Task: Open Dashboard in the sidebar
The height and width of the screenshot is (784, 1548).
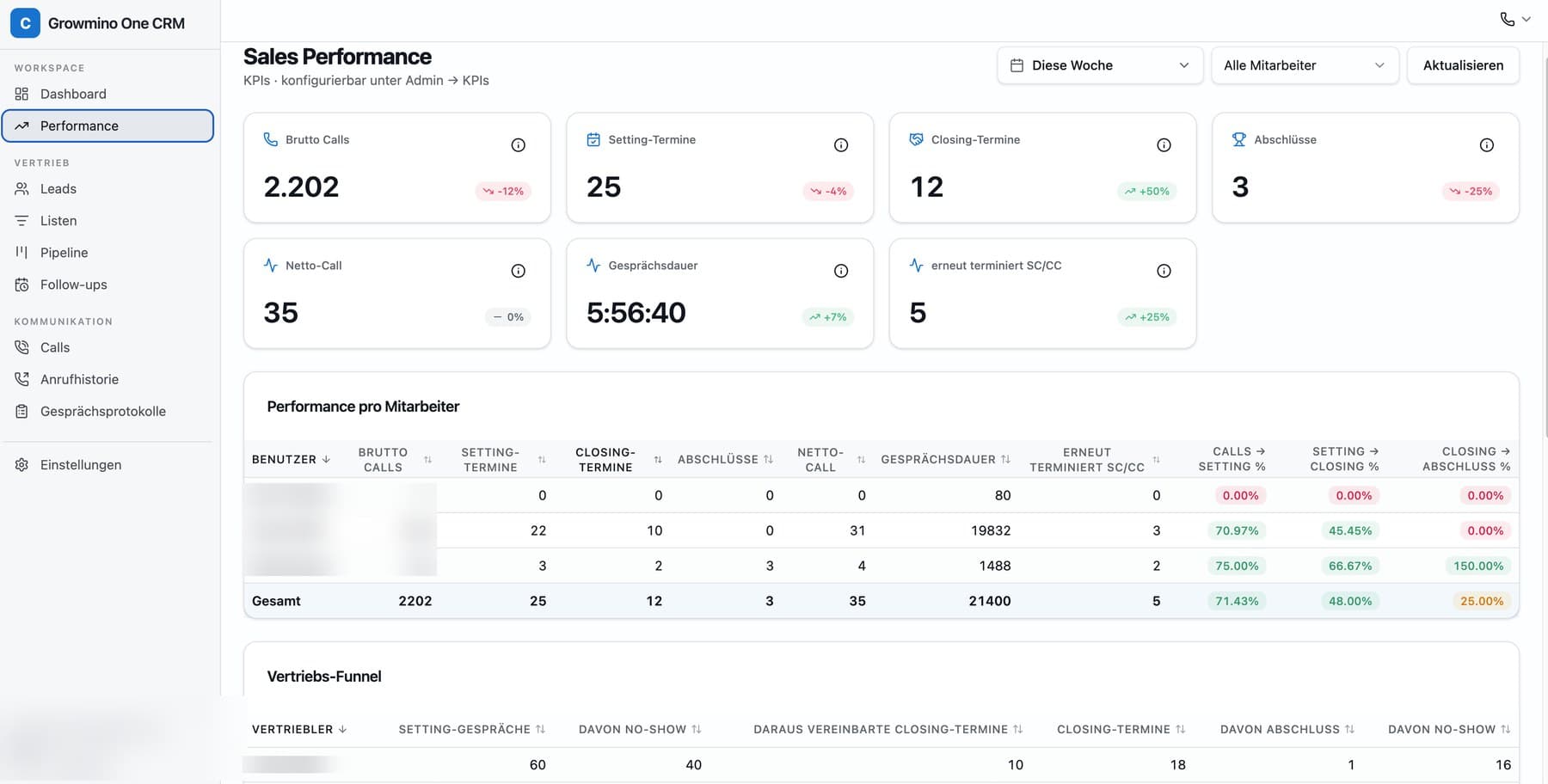Action: [107, 94]
